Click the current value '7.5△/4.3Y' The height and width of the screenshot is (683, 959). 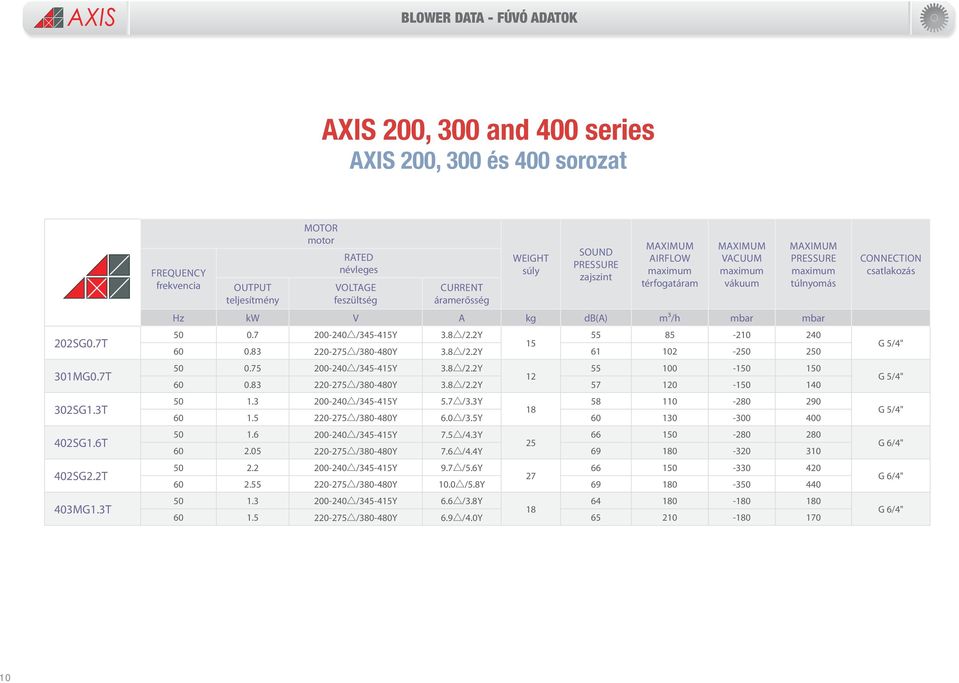[x=462, y=435]
